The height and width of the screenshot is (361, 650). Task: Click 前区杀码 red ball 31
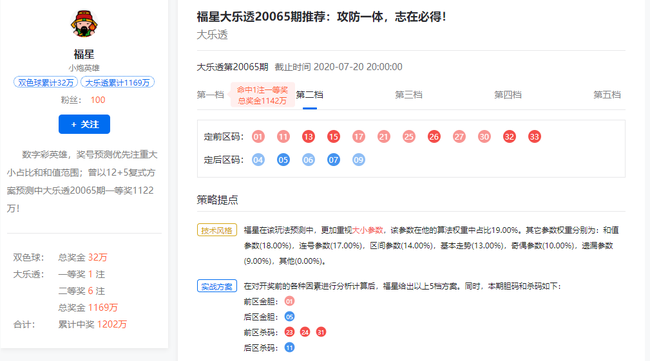coord(321,332)
